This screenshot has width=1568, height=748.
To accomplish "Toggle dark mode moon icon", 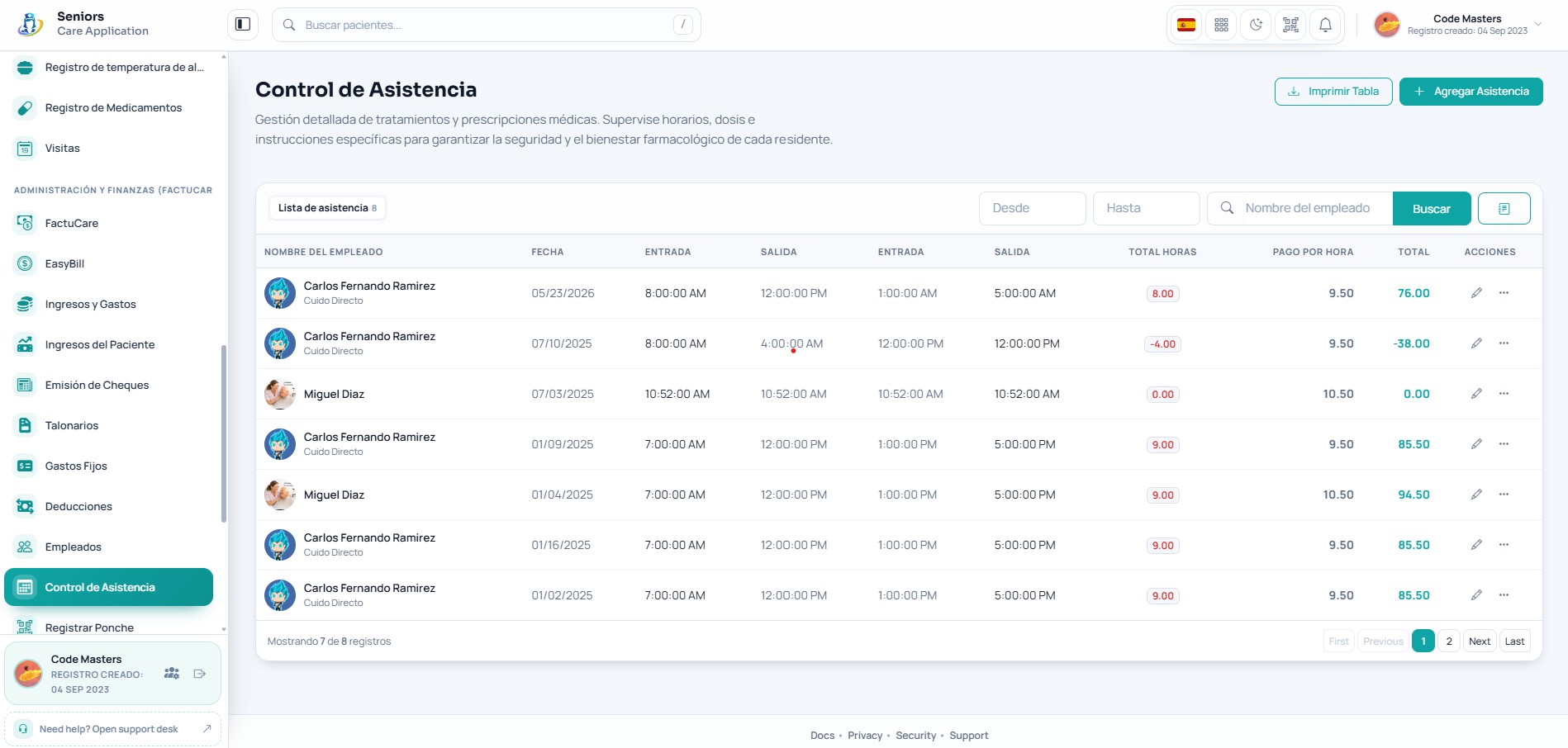I will pos(1256,25).
